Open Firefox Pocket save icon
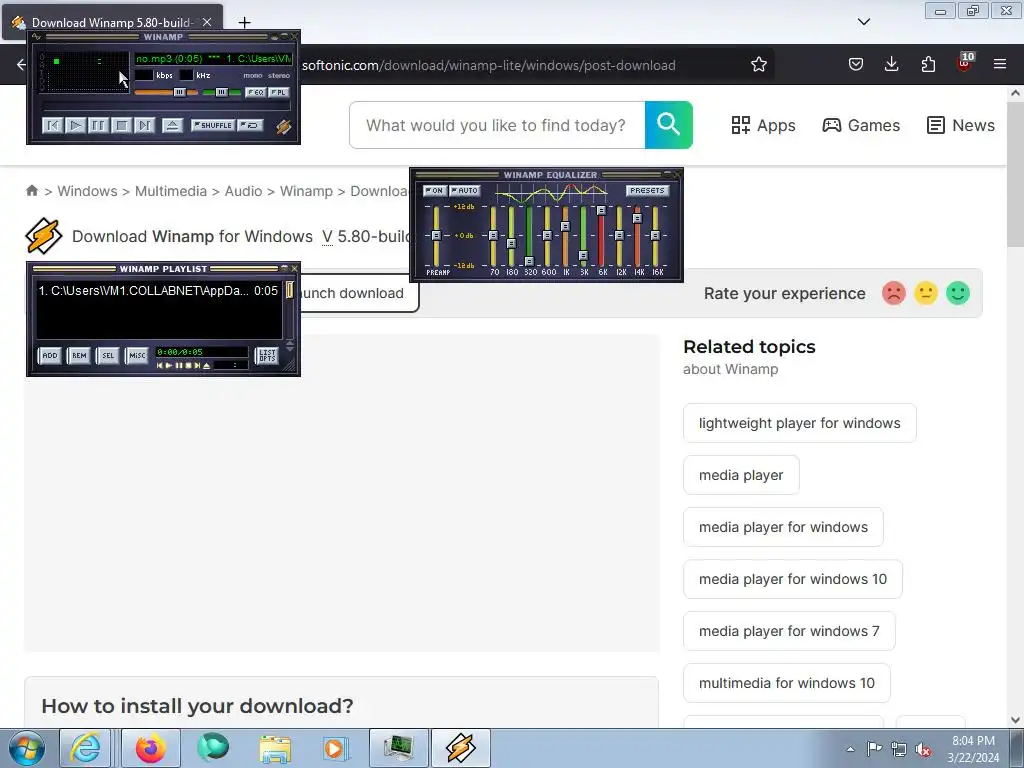Image resolution: width=1024 pixels, height=768 pixels. 856,64
